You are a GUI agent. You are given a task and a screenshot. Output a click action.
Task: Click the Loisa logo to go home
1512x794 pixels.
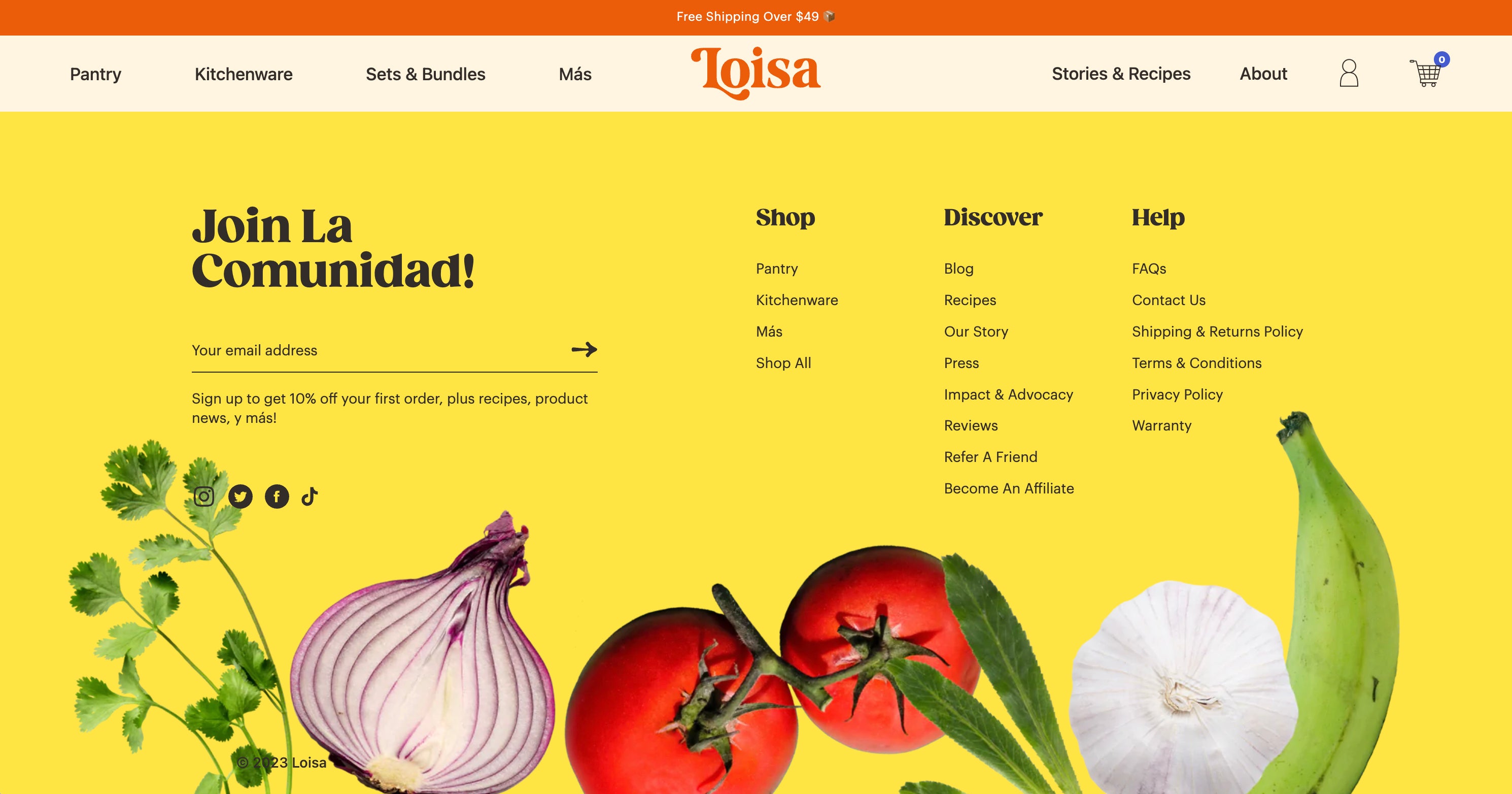(x=755, y=73)
